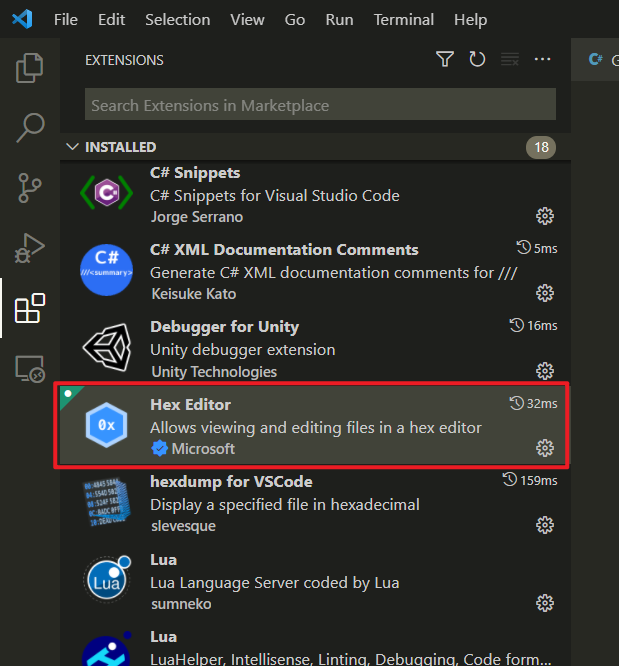Open Views and More Actions ellipsis menu
Image resolution: width=619 pixels, height=666 pixels.
543,59
